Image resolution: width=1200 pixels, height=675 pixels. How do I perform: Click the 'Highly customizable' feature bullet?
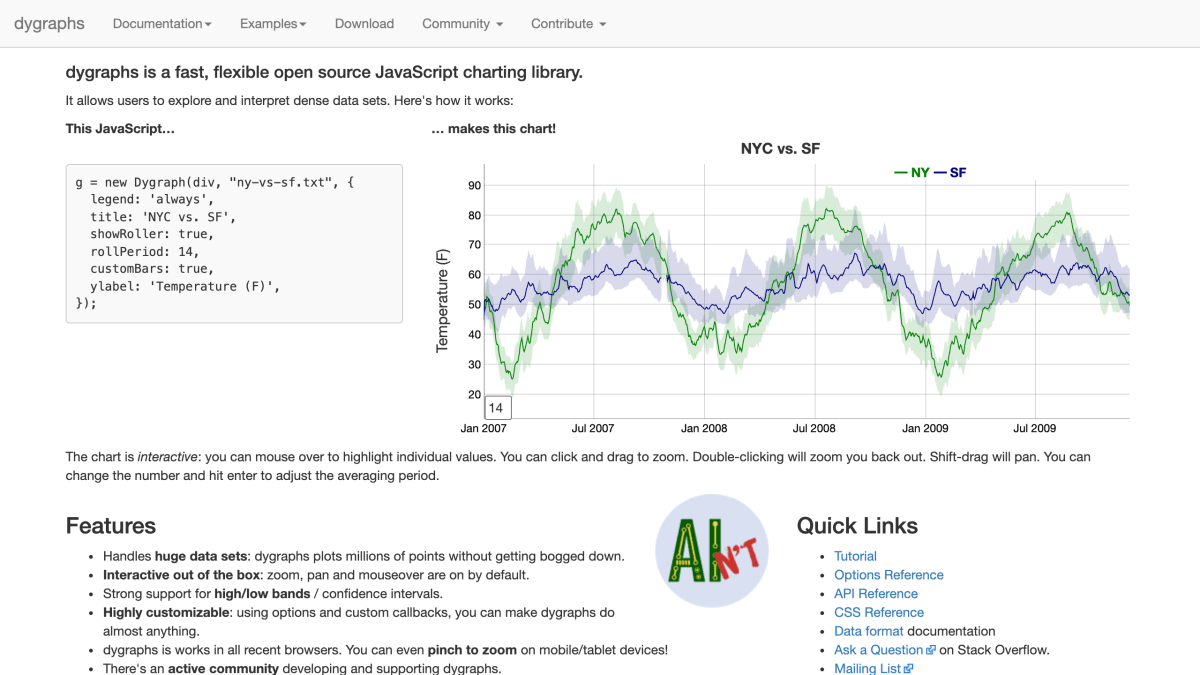click(359, 621)
